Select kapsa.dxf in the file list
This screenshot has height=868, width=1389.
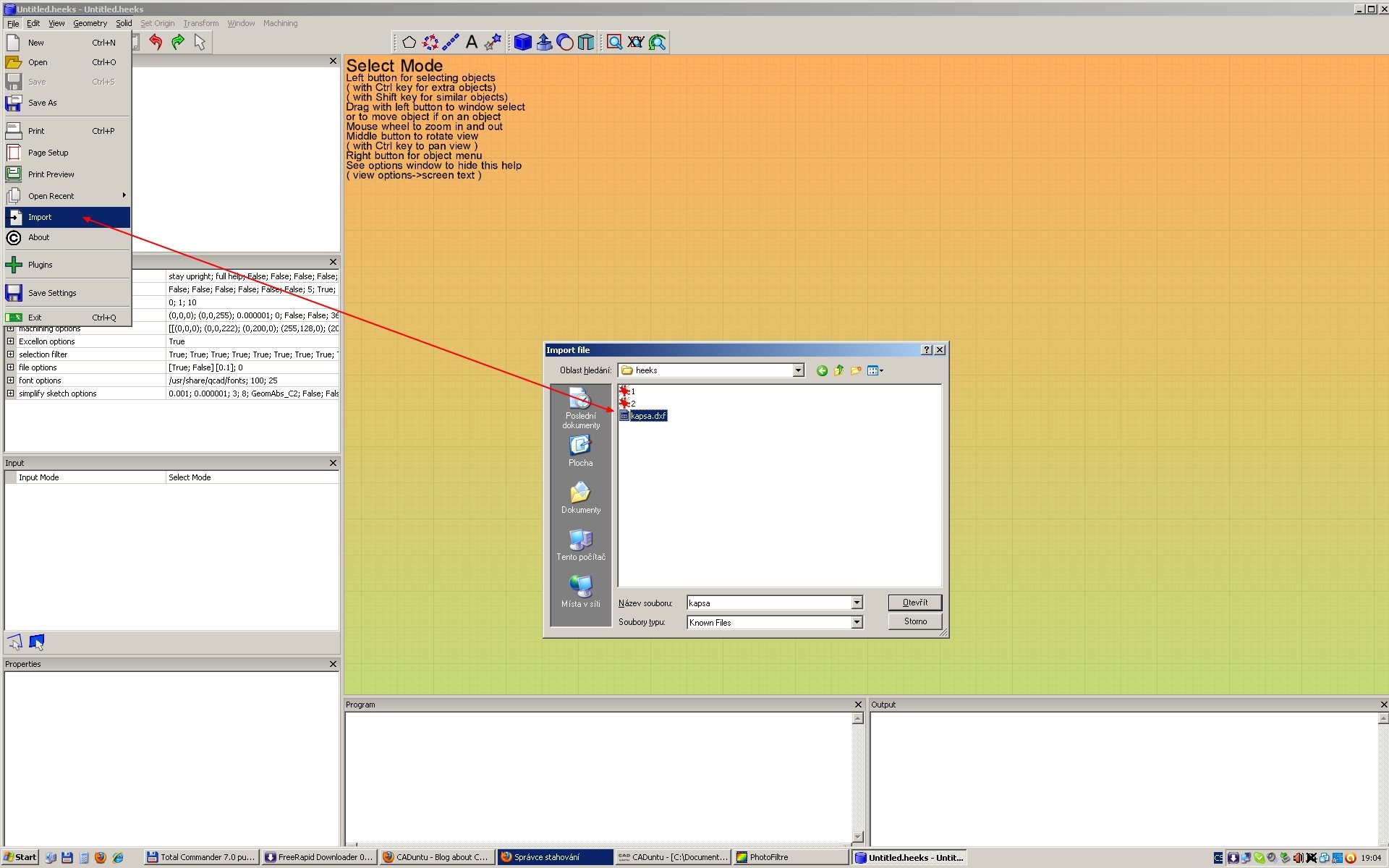(647, 416)
